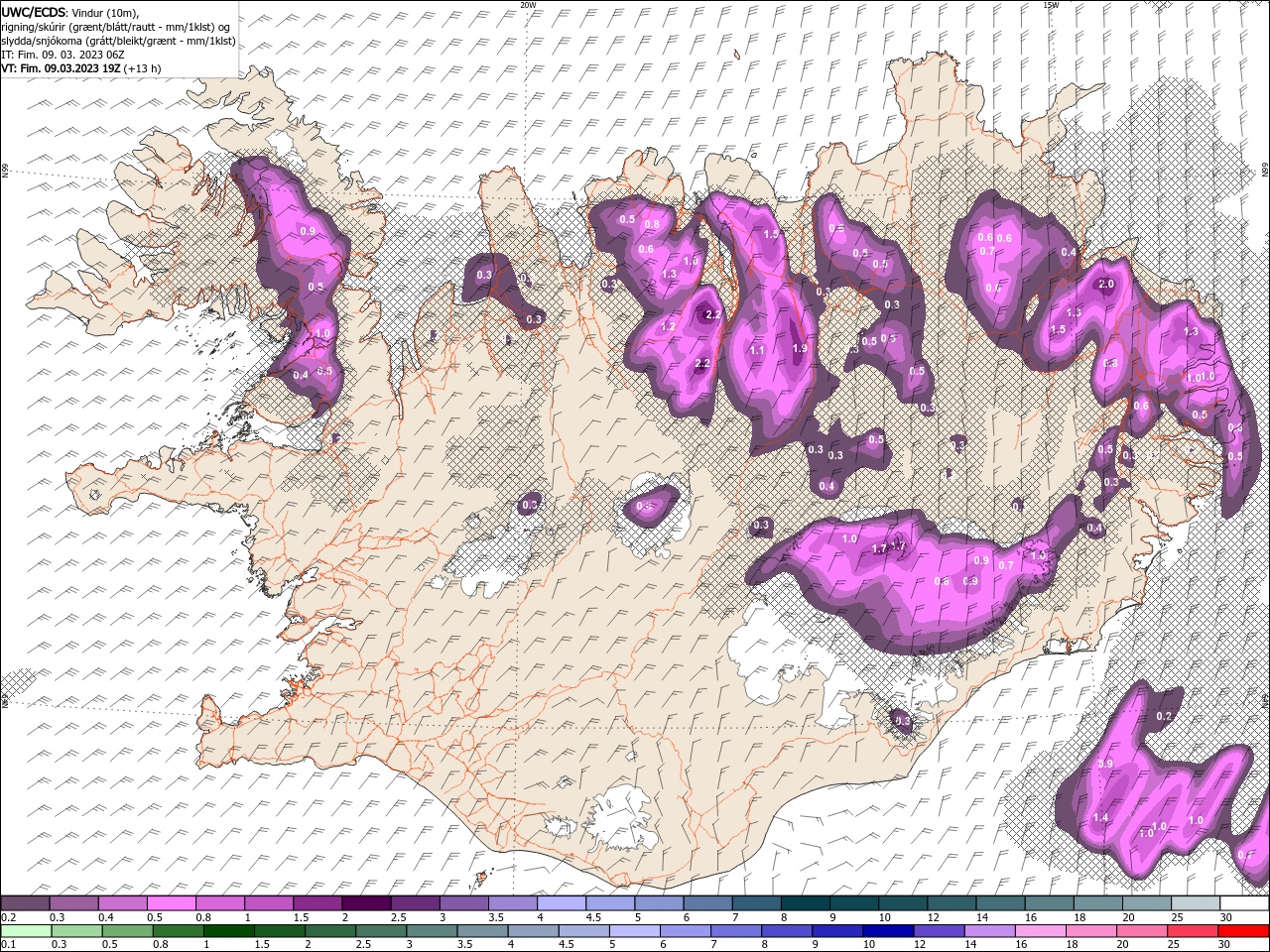Click the pale green lower swatch labeled 0.1
This screenshot has width=1270, height=952.
coord(26,931)
